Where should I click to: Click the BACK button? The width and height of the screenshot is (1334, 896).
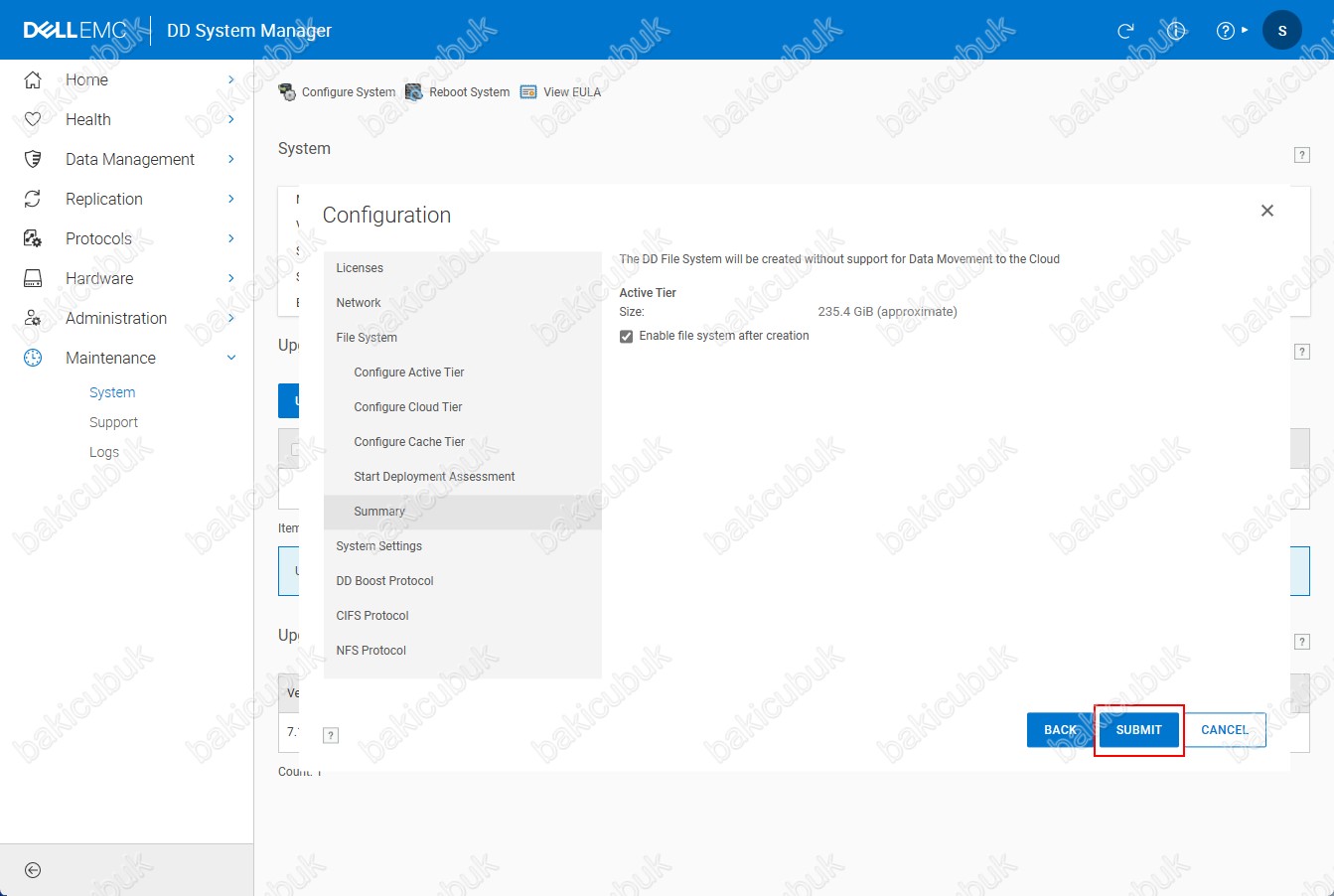click(x=1060, y=730)
